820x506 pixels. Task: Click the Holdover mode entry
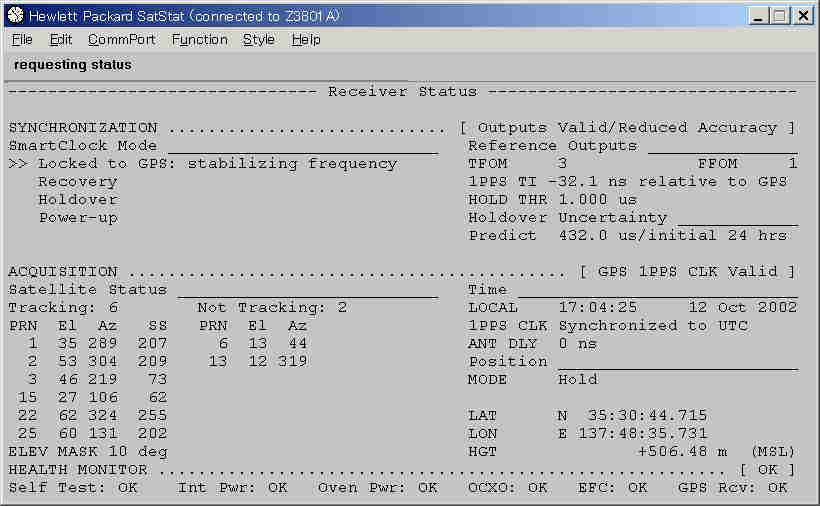77,200
